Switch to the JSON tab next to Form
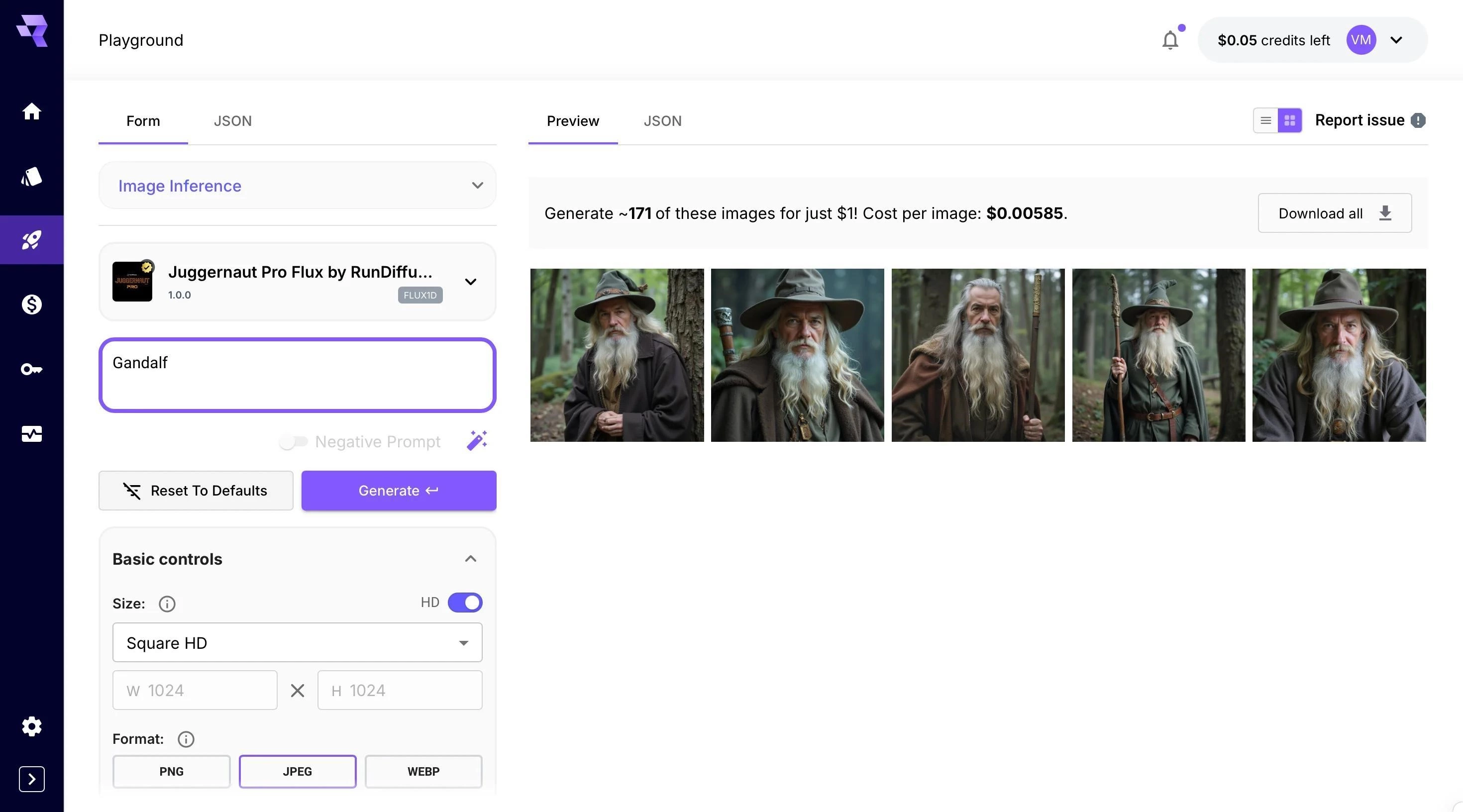This screenshot has width=1463, height=812. point(232,121)
